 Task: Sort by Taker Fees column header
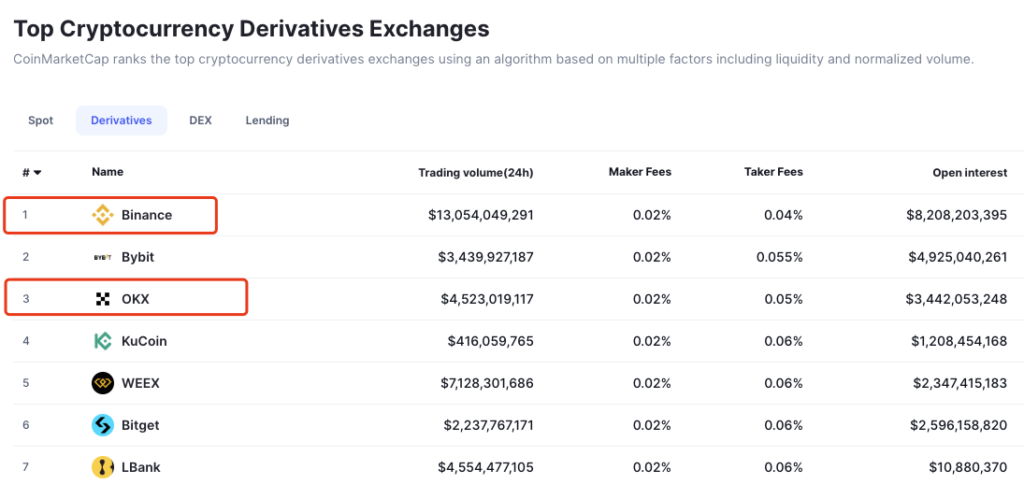[774, 172]
